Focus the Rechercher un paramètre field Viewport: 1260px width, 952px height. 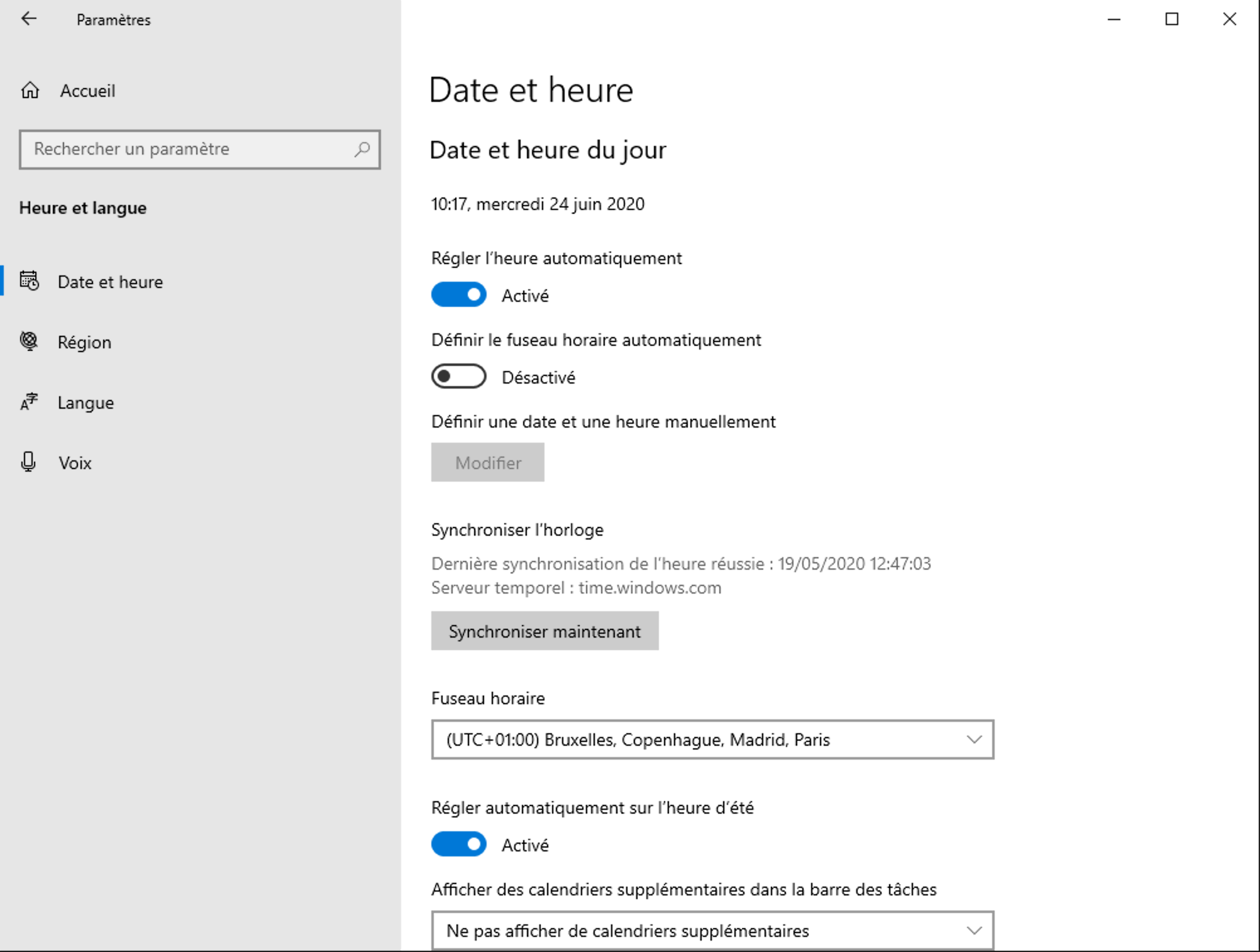click(189, 150)
